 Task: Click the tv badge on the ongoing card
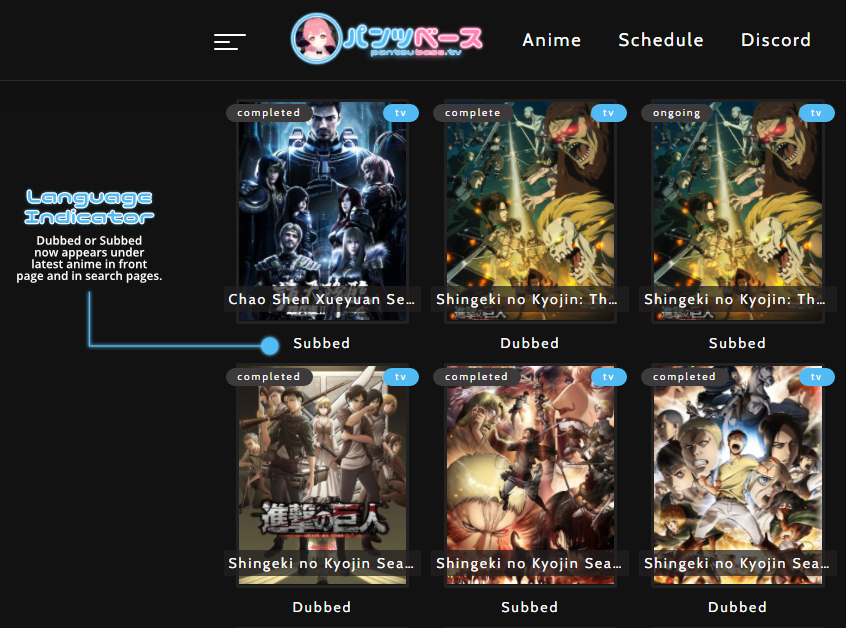tap(816, 113)
